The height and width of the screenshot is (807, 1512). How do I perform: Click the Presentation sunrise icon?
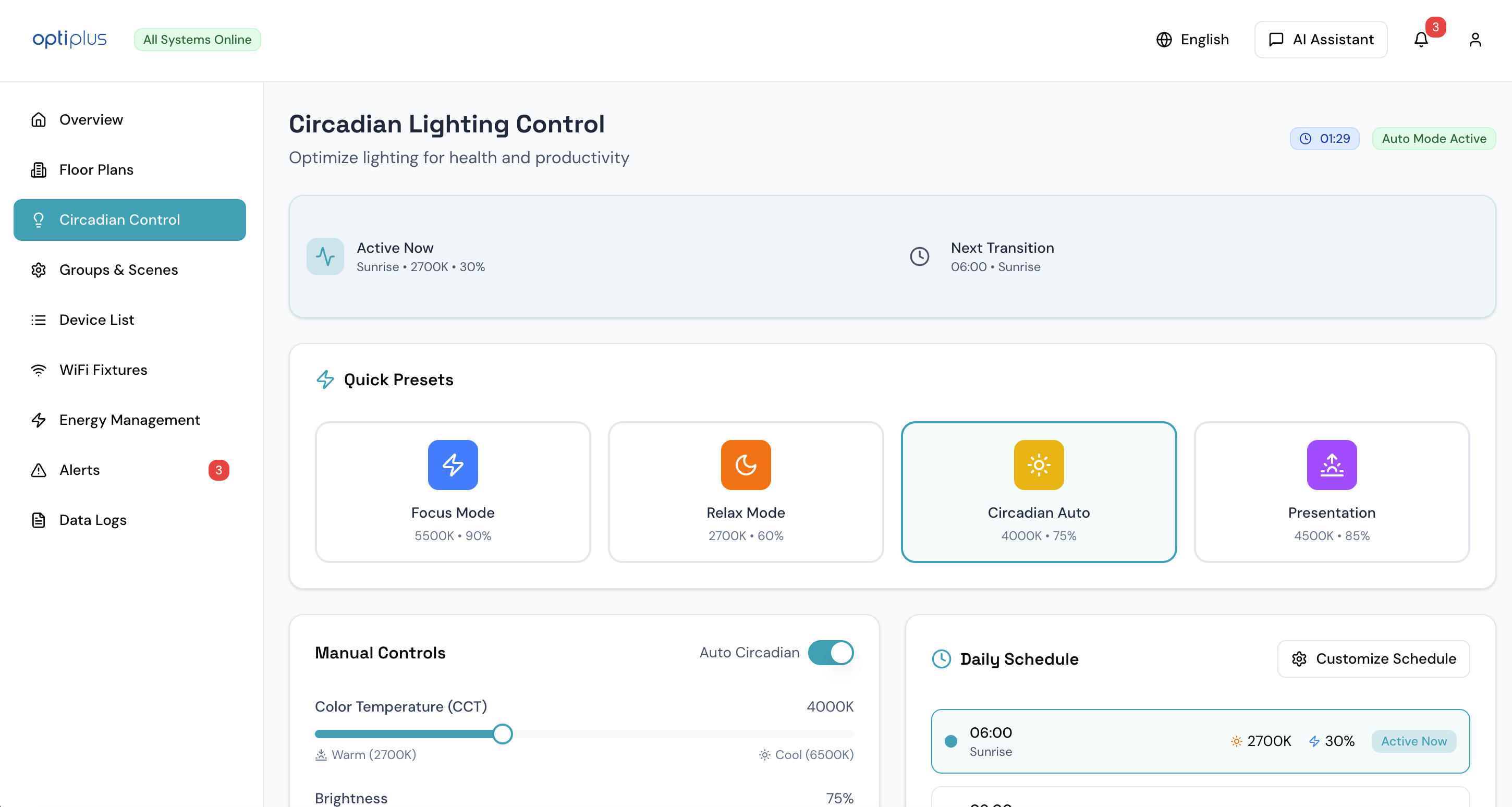point(1331,464)
